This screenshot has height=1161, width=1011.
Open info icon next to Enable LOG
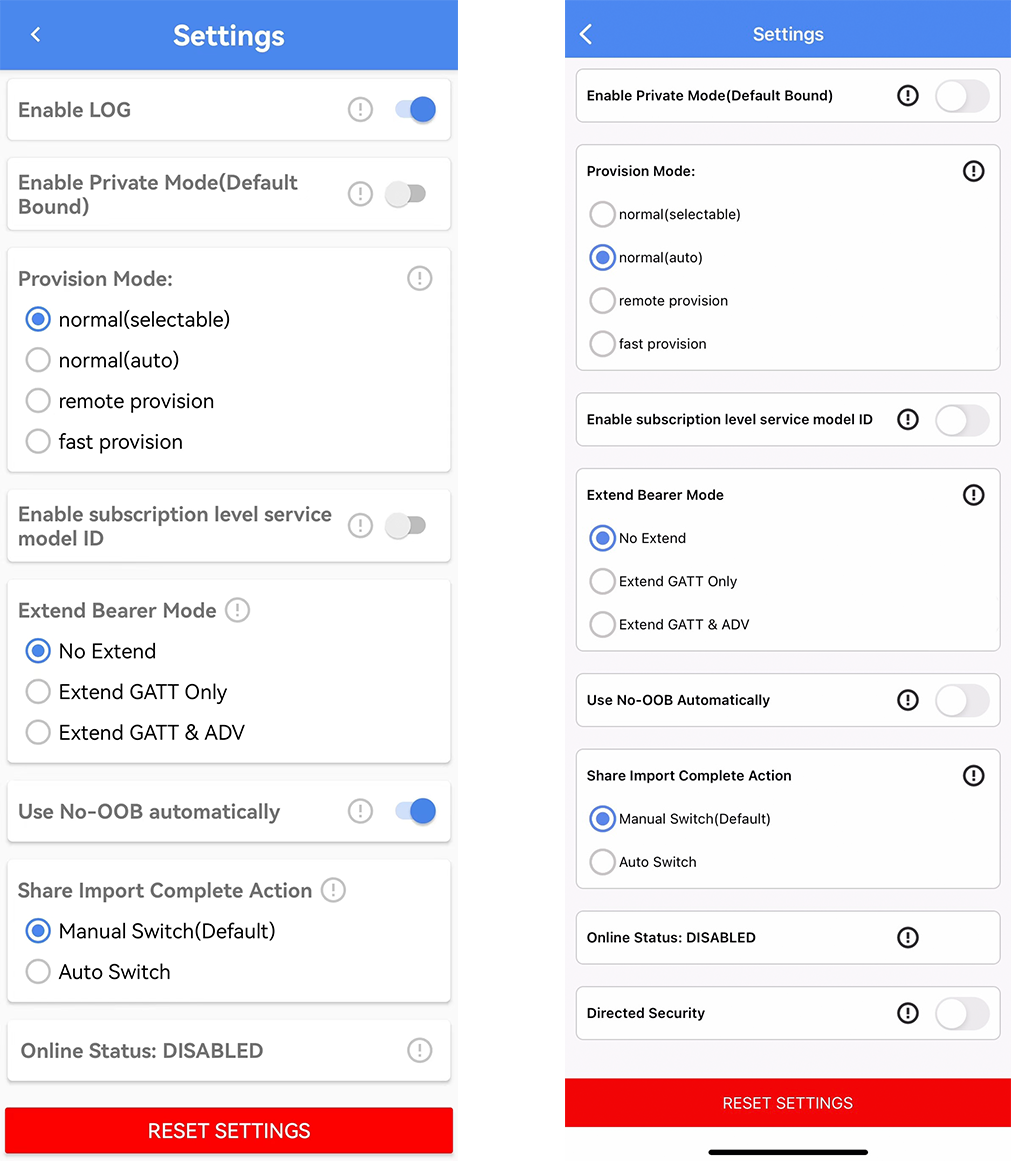[360, 110]
